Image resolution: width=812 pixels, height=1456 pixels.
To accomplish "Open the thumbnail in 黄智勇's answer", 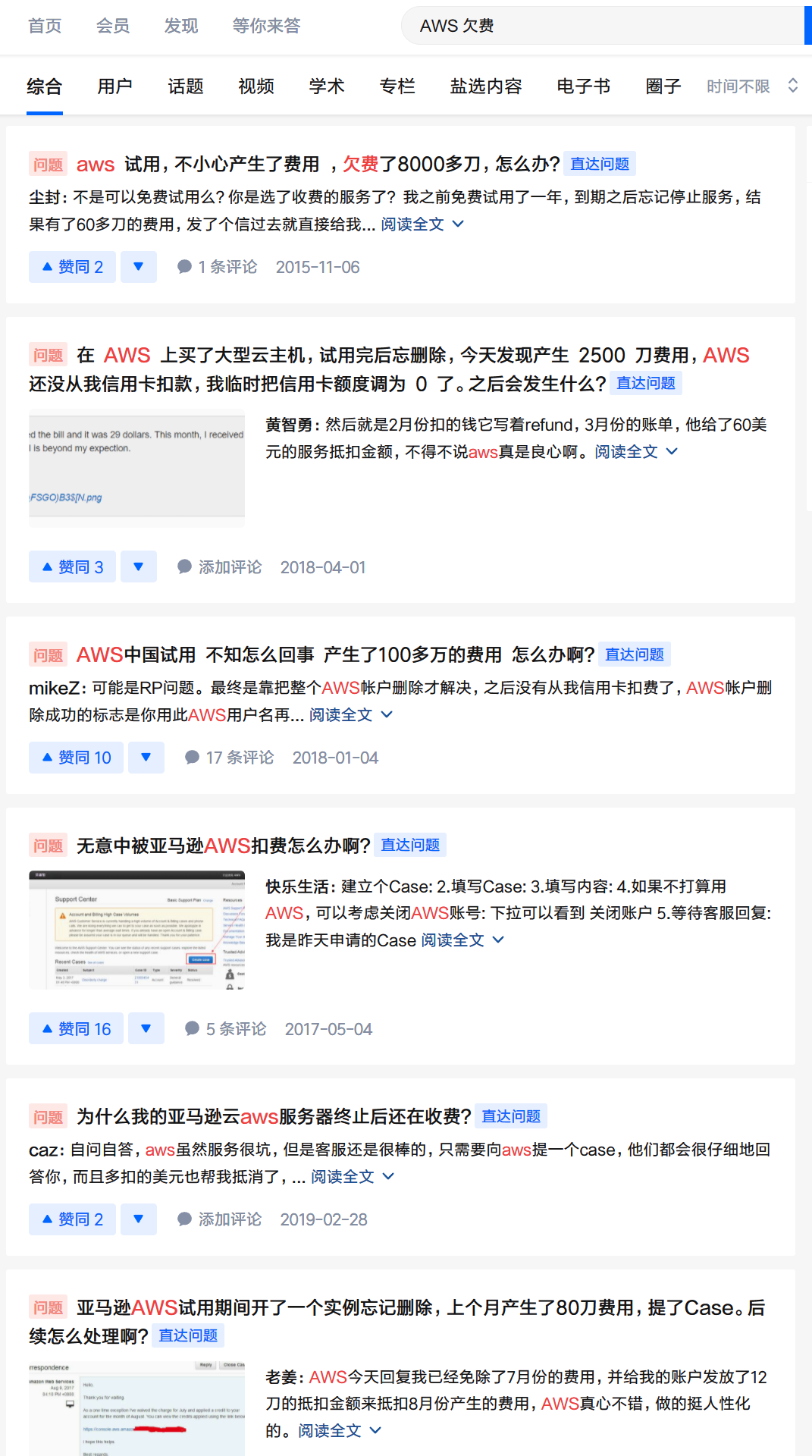I will 136,468.
